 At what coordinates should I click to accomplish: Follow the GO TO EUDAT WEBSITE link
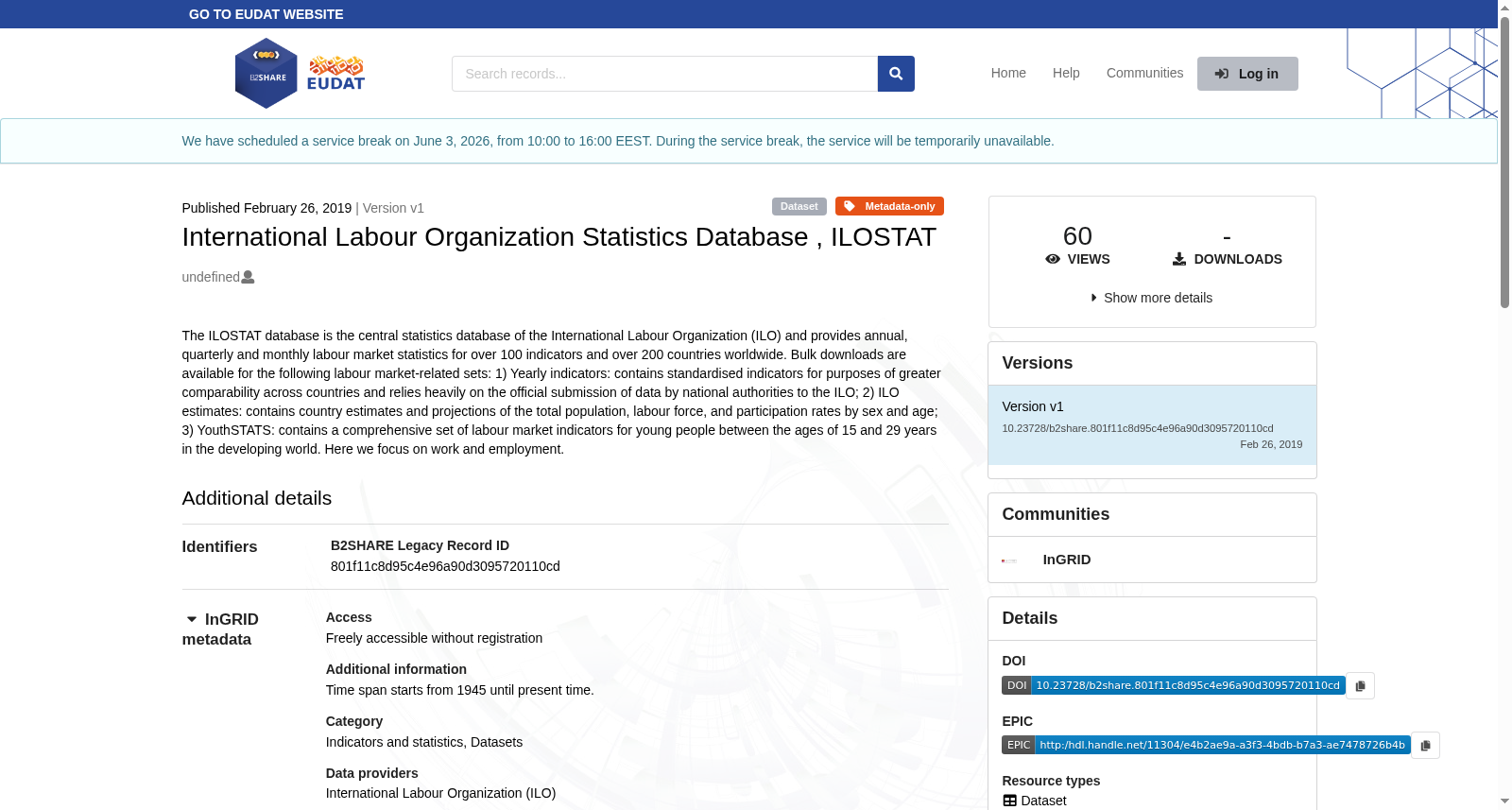(x=266, y=14)
